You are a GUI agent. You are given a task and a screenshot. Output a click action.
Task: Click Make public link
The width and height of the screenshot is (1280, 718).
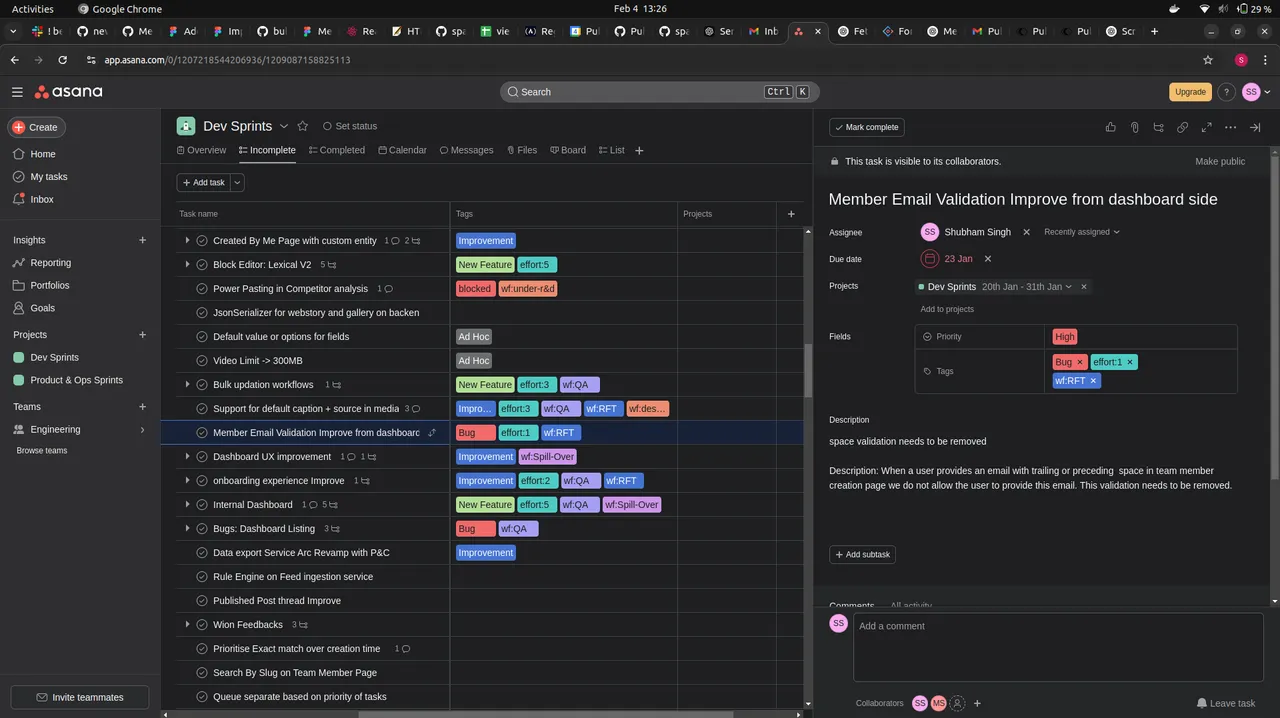coord(1220,161)
